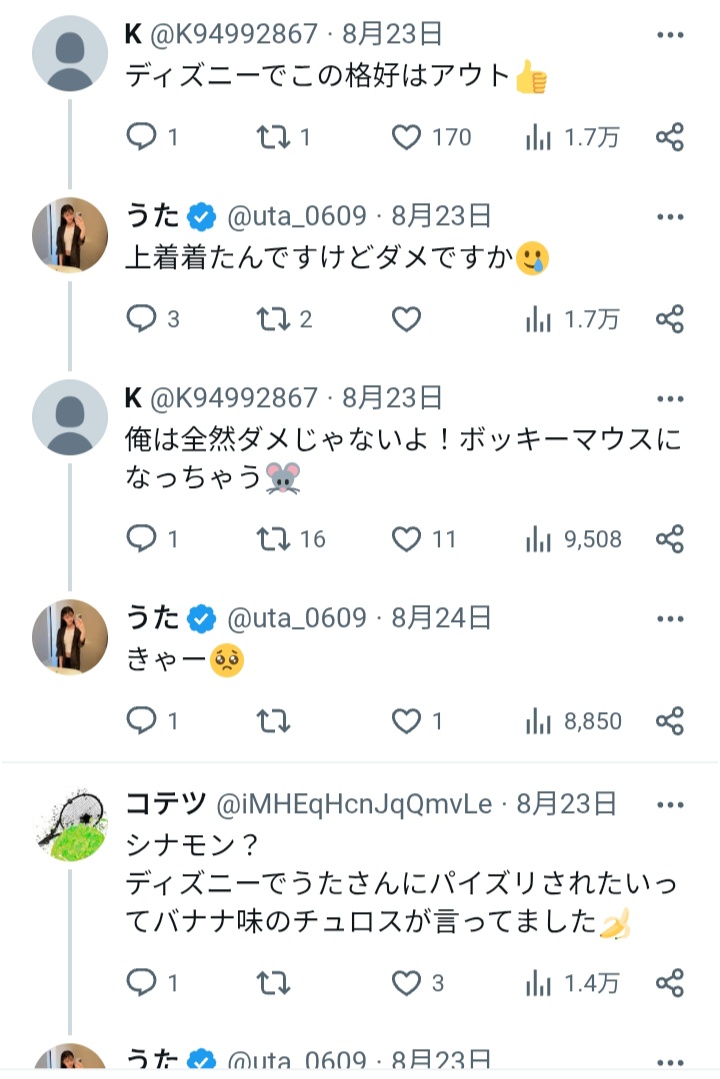Viewport: 720px width, 1079px height.
Task: Like うた's reply with 3 comments
Action: point(406,319)
